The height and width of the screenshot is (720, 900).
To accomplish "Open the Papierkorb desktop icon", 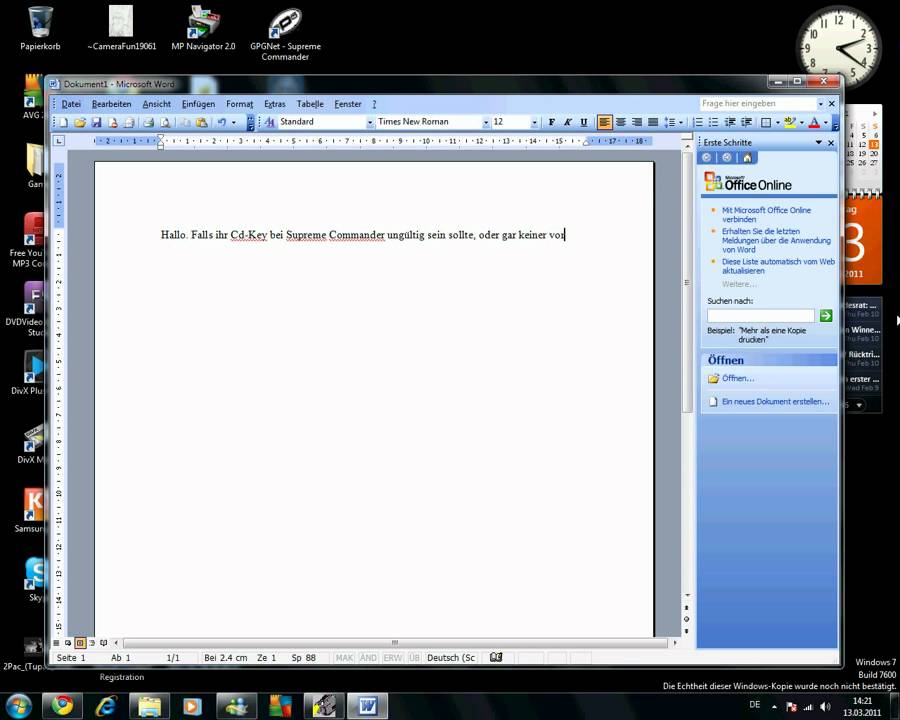I will tap(40, 29).
